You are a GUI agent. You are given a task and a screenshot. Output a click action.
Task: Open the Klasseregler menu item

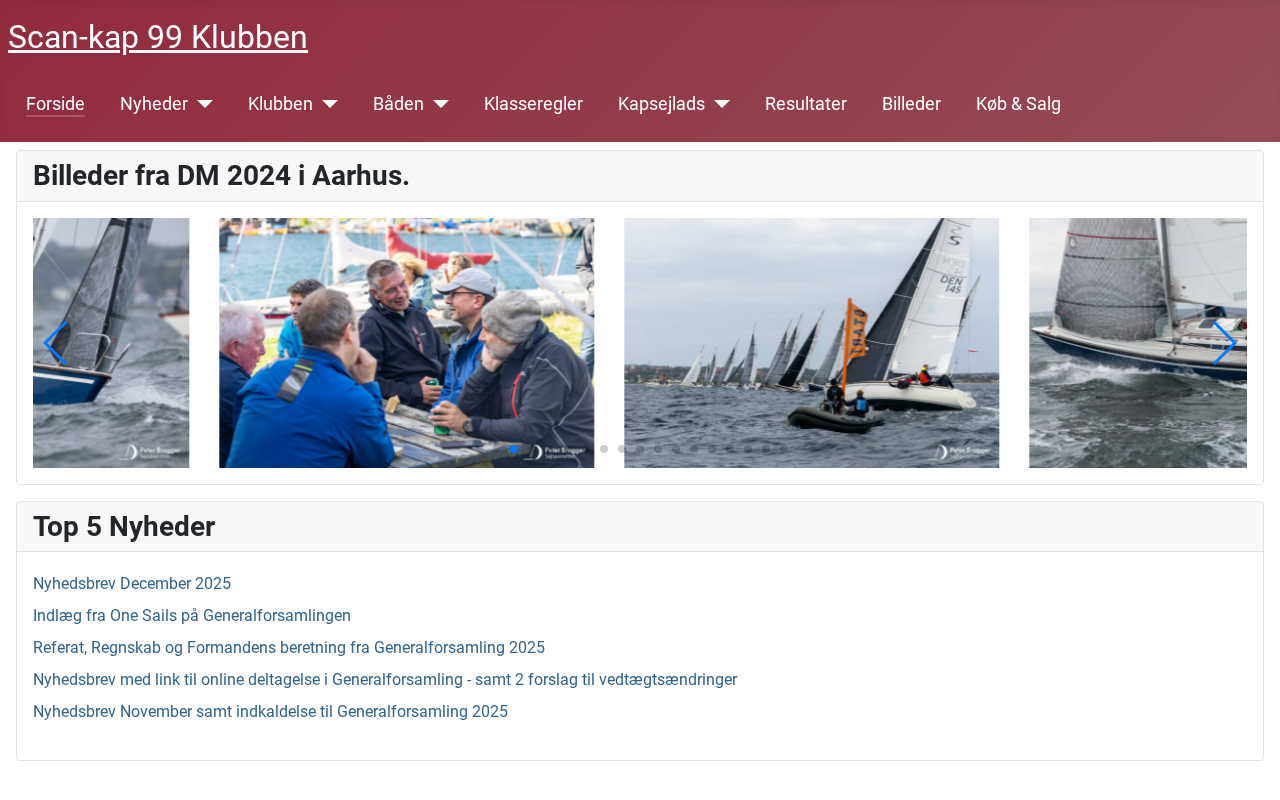[533, 104]
